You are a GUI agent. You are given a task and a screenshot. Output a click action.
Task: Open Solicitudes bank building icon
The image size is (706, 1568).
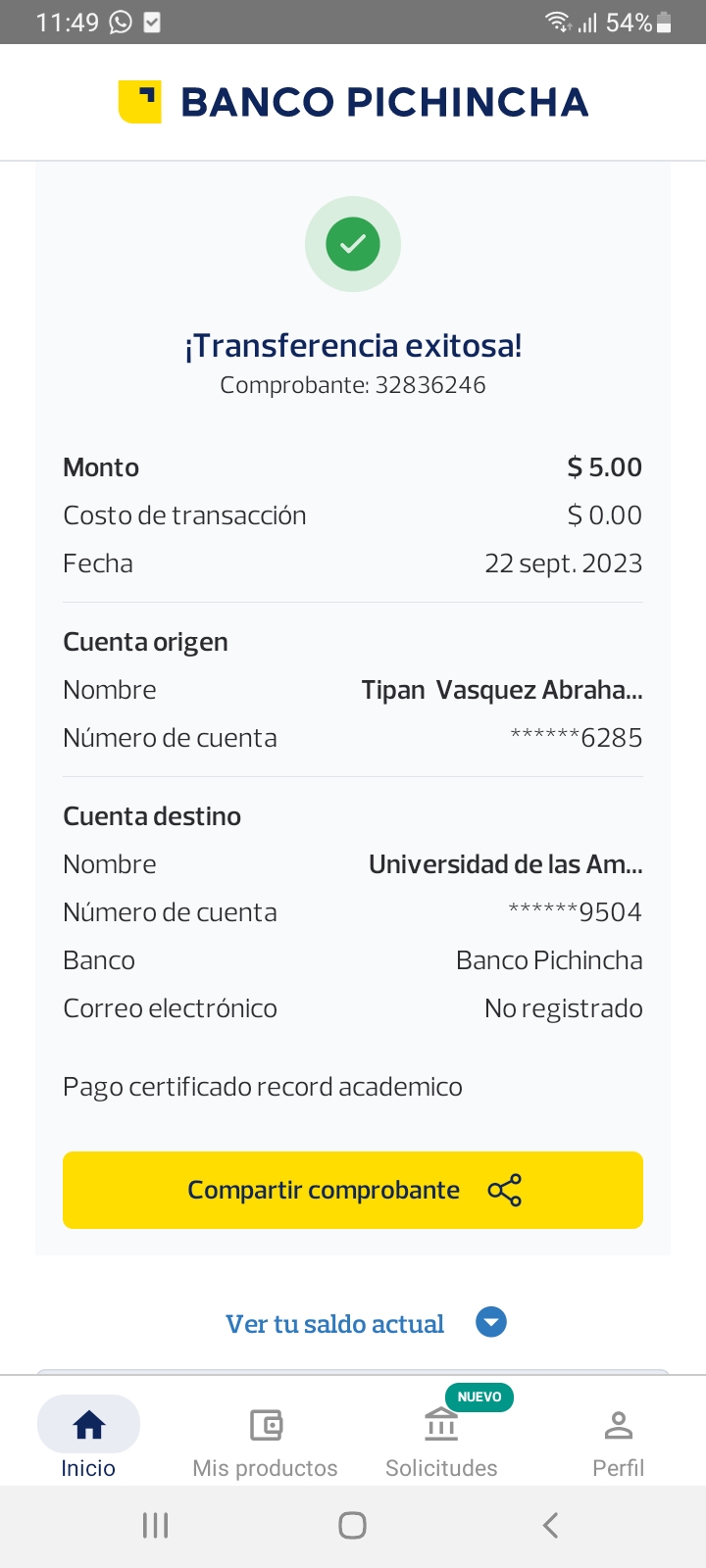click(441, 1424)
